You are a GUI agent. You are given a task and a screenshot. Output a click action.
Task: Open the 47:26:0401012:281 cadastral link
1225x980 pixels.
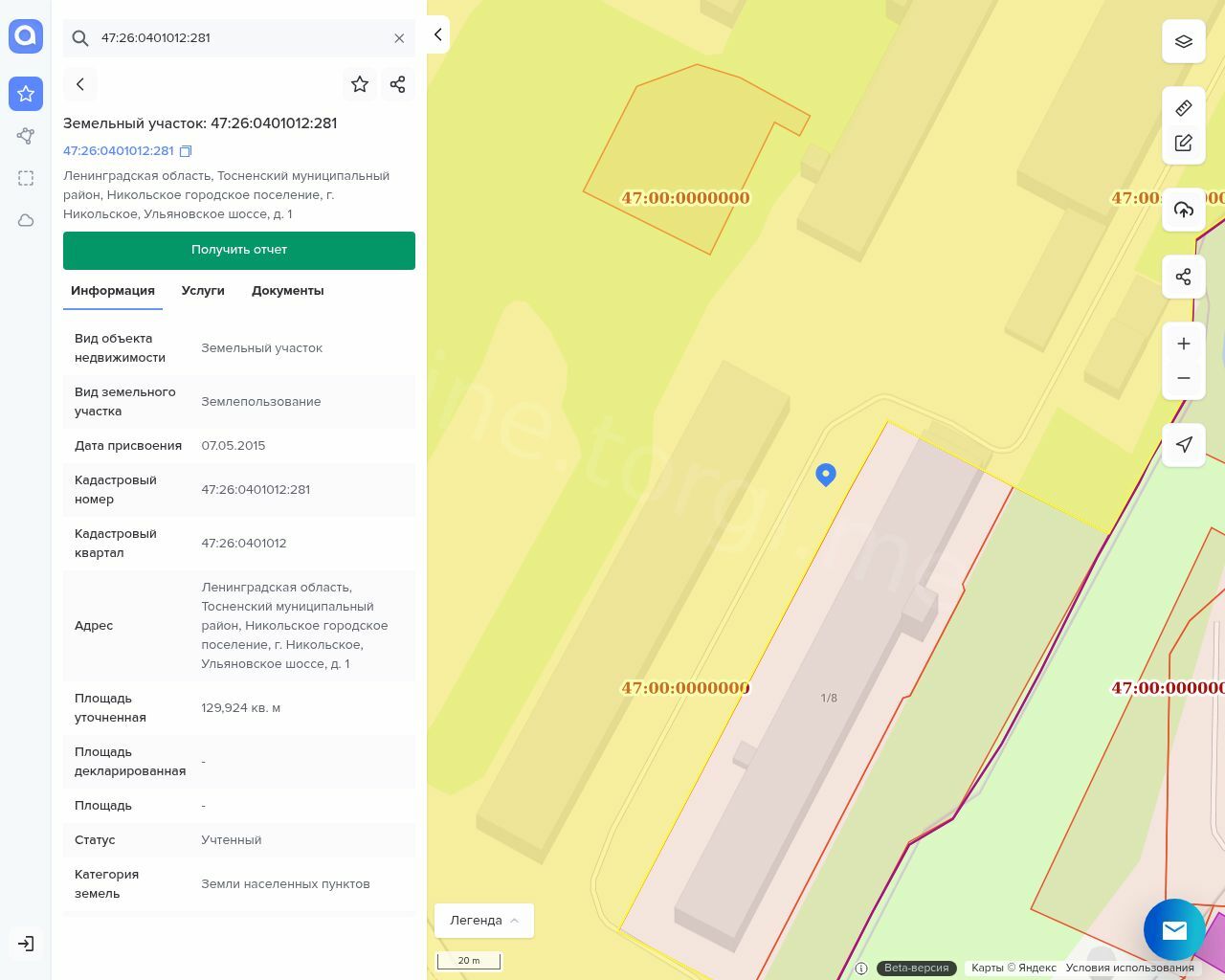[119, 151]
